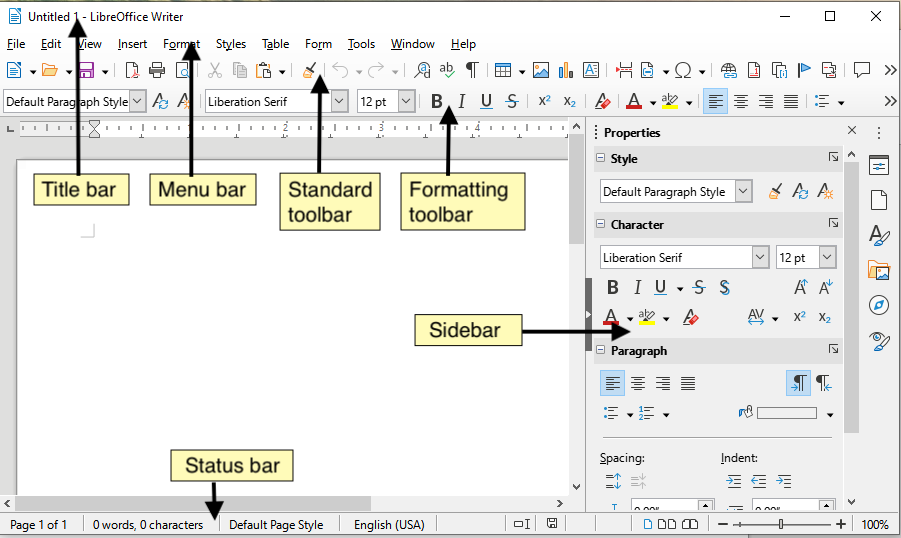Collapse the Character section in Properties
901x538 pixels.
(601, 225)
